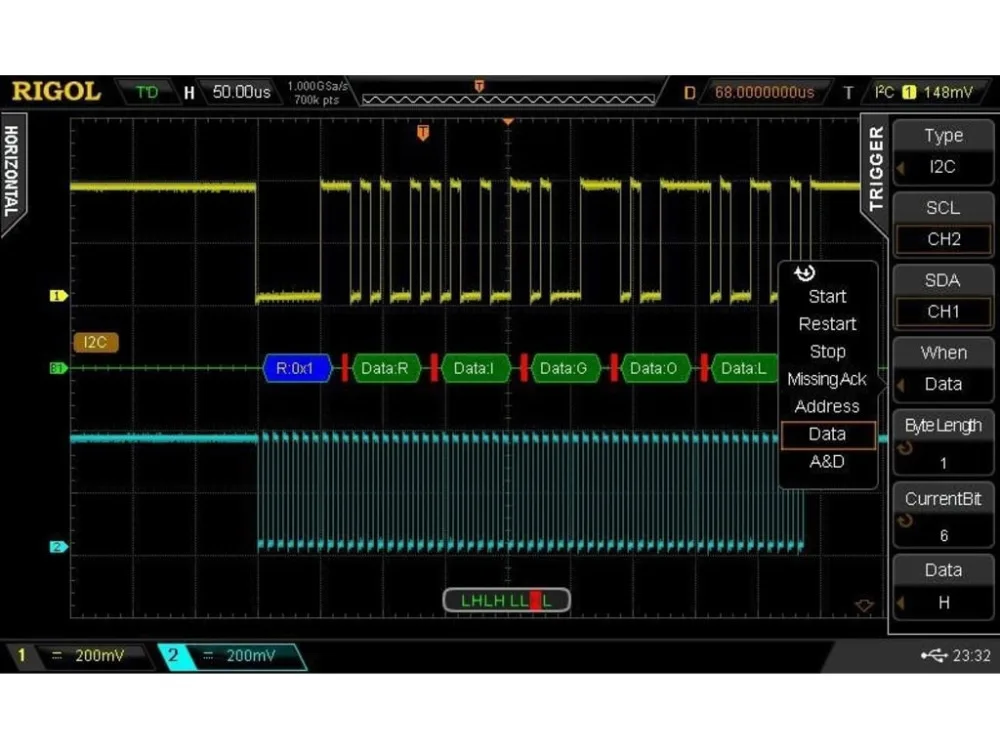Screen dimensions: 1000x750
Task: Choose Missing Ack in the When menu
Action: point(827,379)
